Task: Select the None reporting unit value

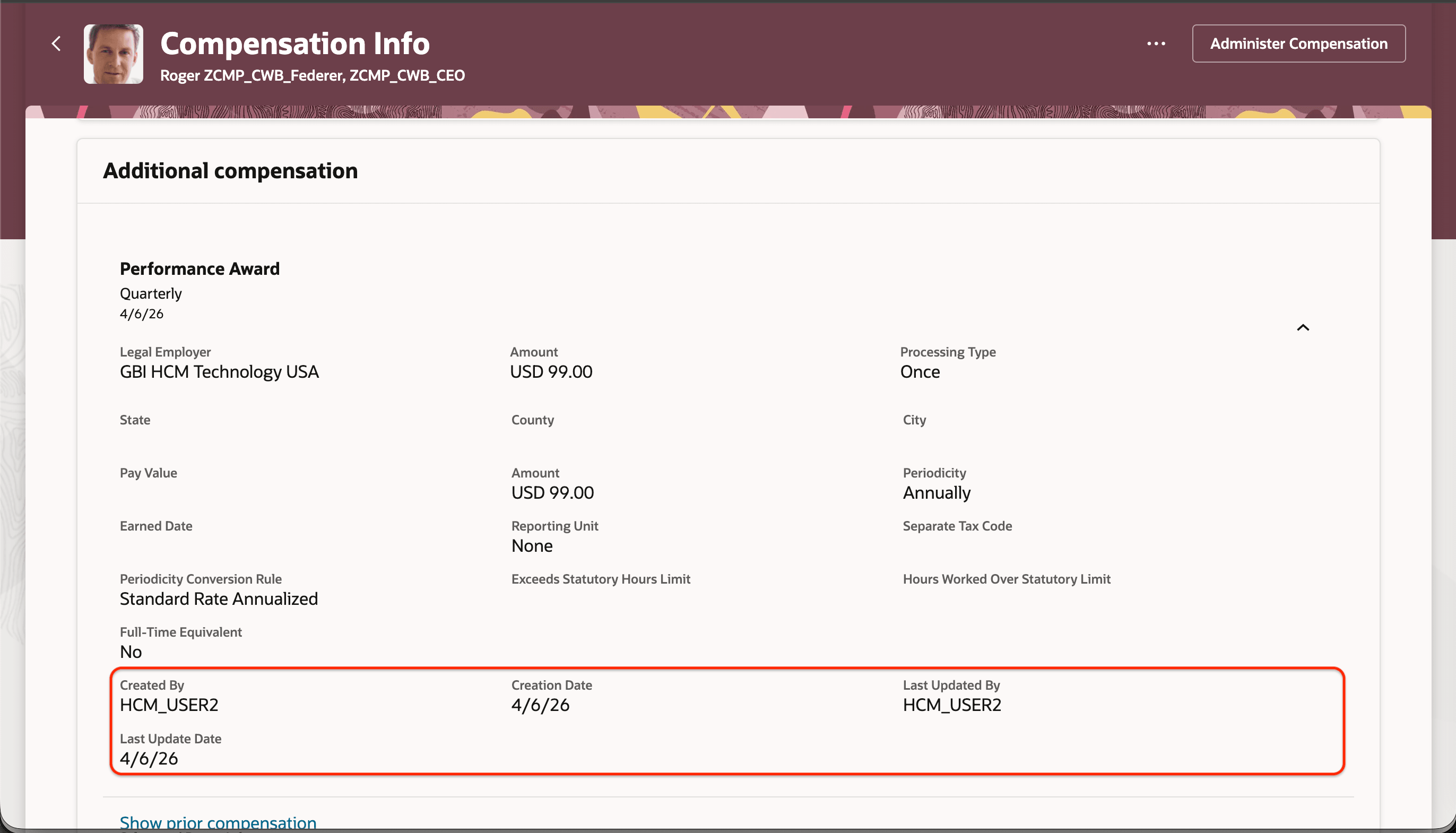Action: (x=532, y=546)
